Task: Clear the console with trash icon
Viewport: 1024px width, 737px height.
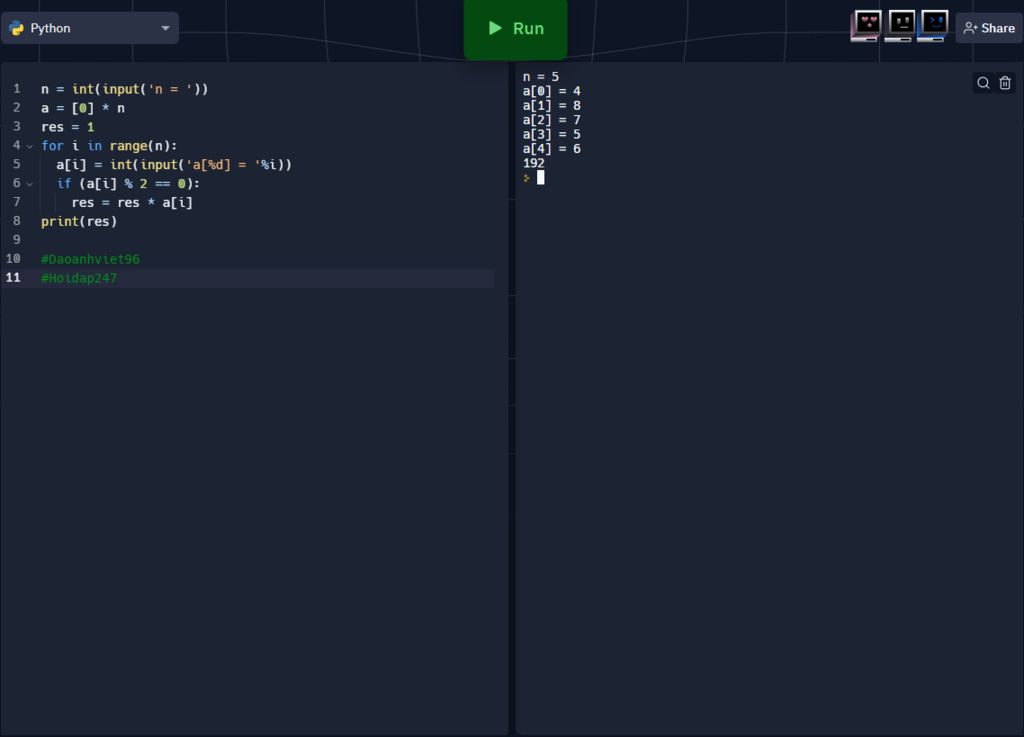Action: click(1005, 83)
